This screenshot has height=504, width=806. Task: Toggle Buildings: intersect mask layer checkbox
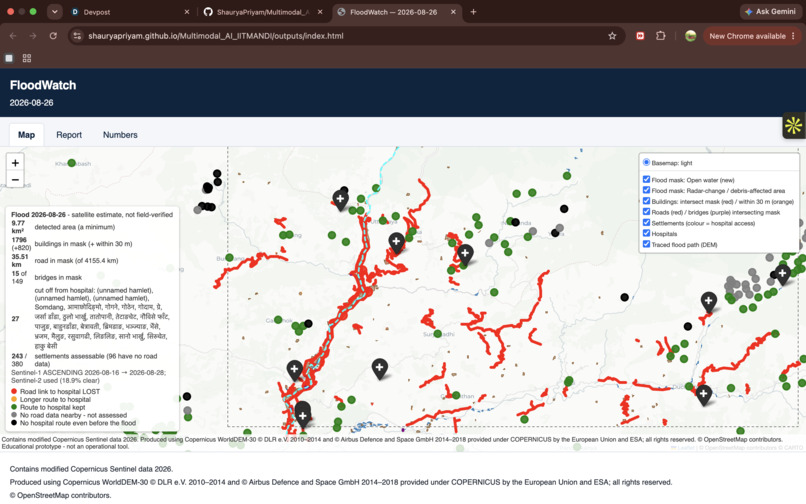click(646, 201)
